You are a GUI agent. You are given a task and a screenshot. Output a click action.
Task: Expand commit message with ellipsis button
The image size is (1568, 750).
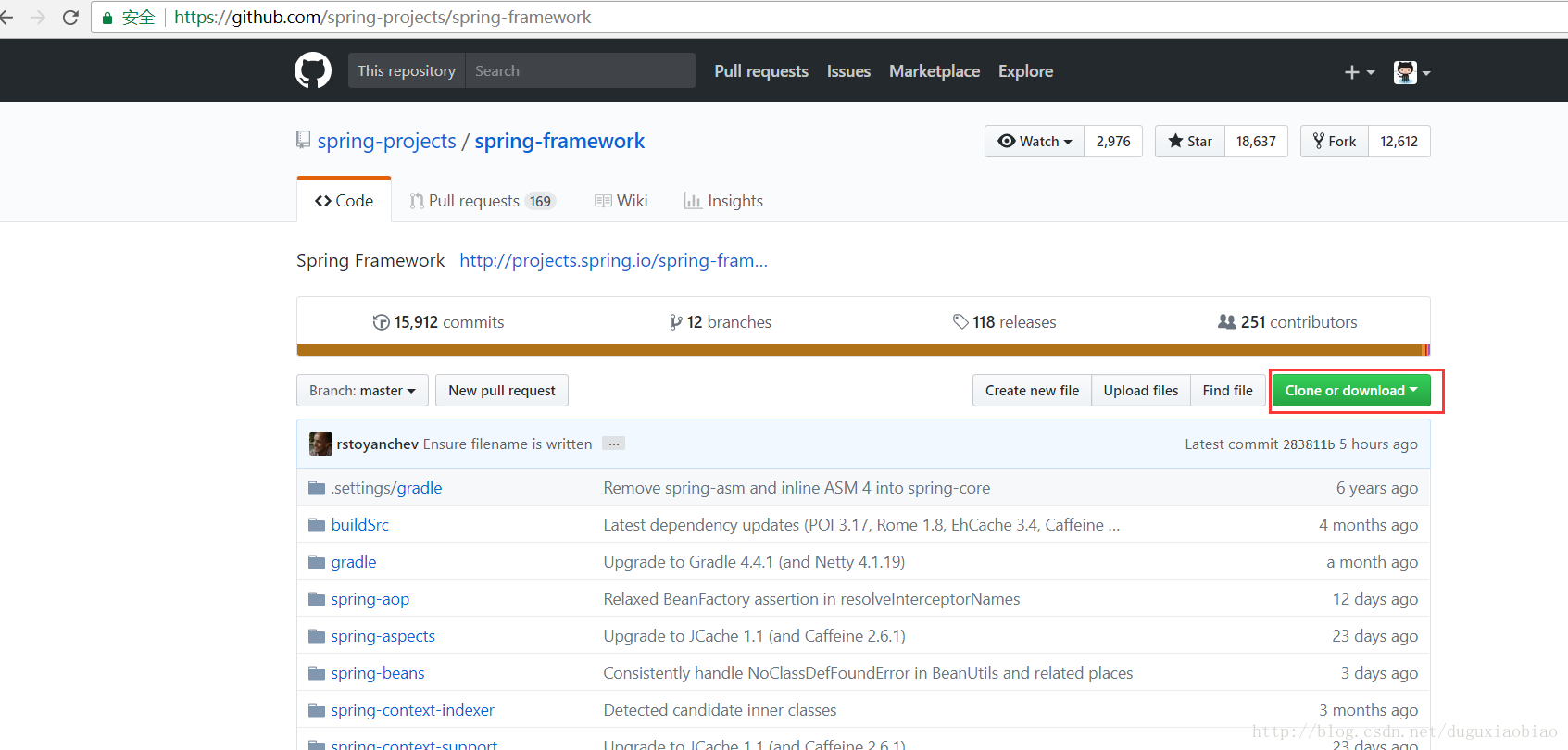(614, 444)
